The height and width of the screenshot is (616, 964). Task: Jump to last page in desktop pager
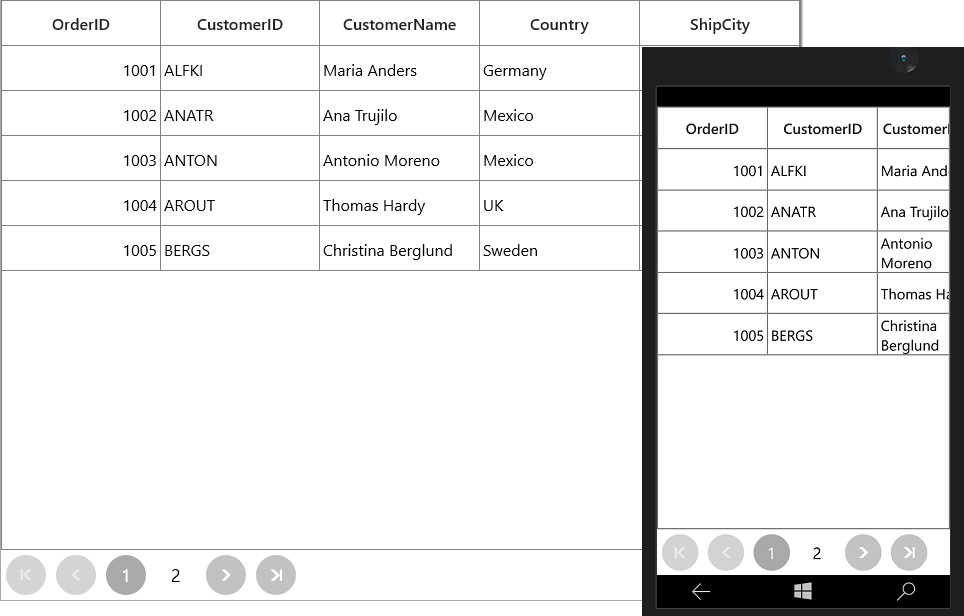click(x=276, y=575)
